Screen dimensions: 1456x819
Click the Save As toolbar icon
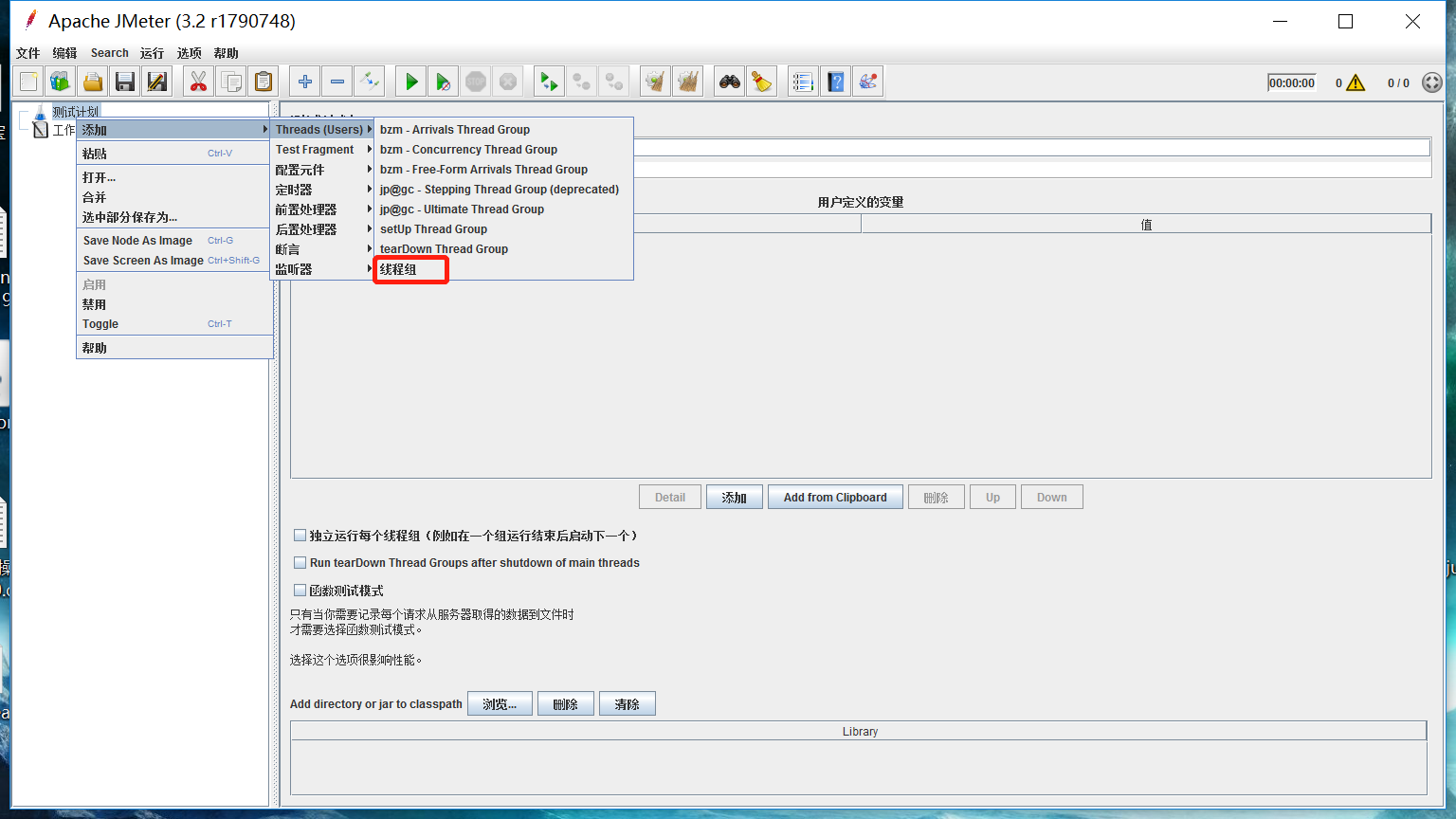point(157,82)
